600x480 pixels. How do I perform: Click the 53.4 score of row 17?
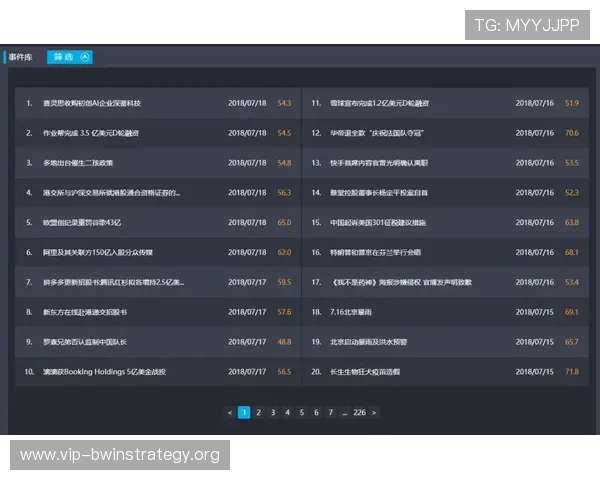pyautogui.click(x=572, y=282)
